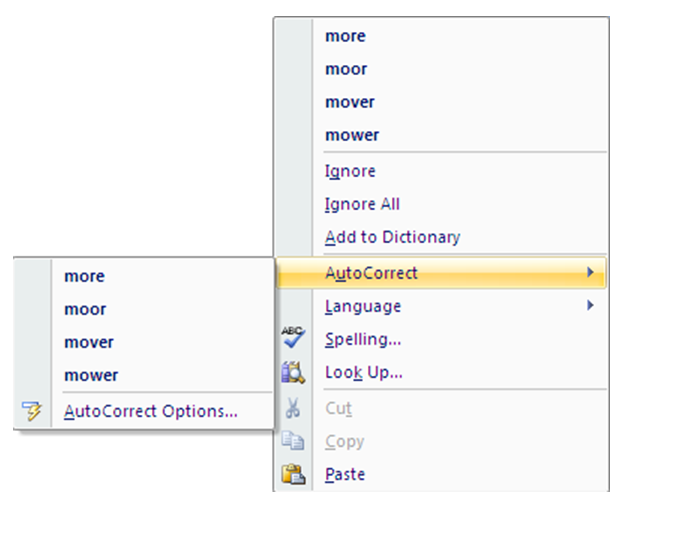
Task: Expand the Language submenu arrow
Action: point(590,306)
